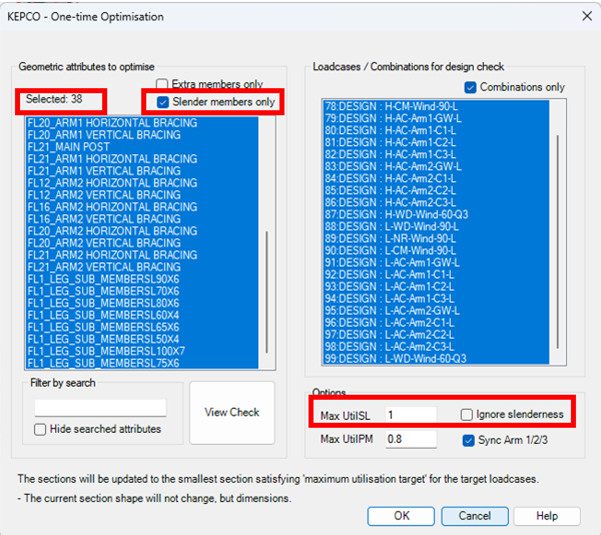Open Help for this dialog
Image resolution: width=601 pixels, height=535 pixels.
click(546, 516)
